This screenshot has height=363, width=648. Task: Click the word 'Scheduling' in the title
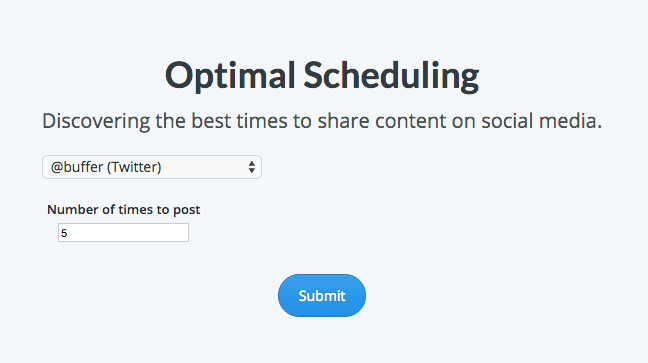coord(391,76)
